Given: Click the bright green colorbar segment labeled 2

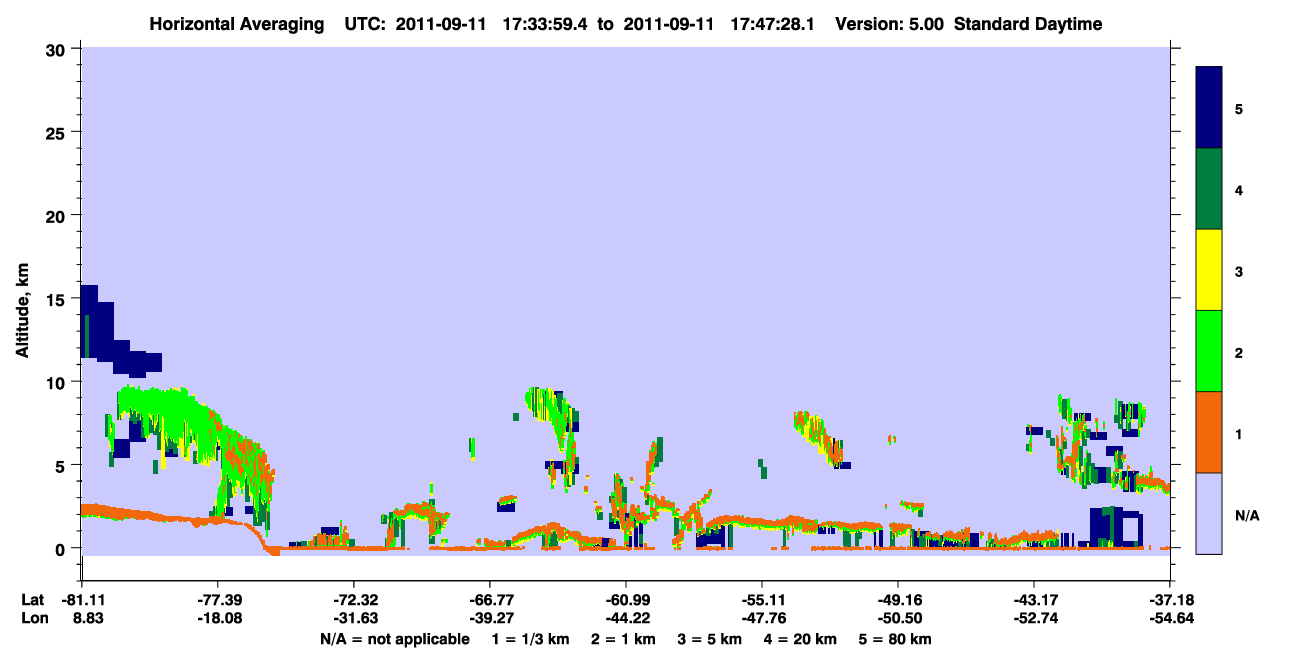Looking at the screenshot, I should (1209, 351).
